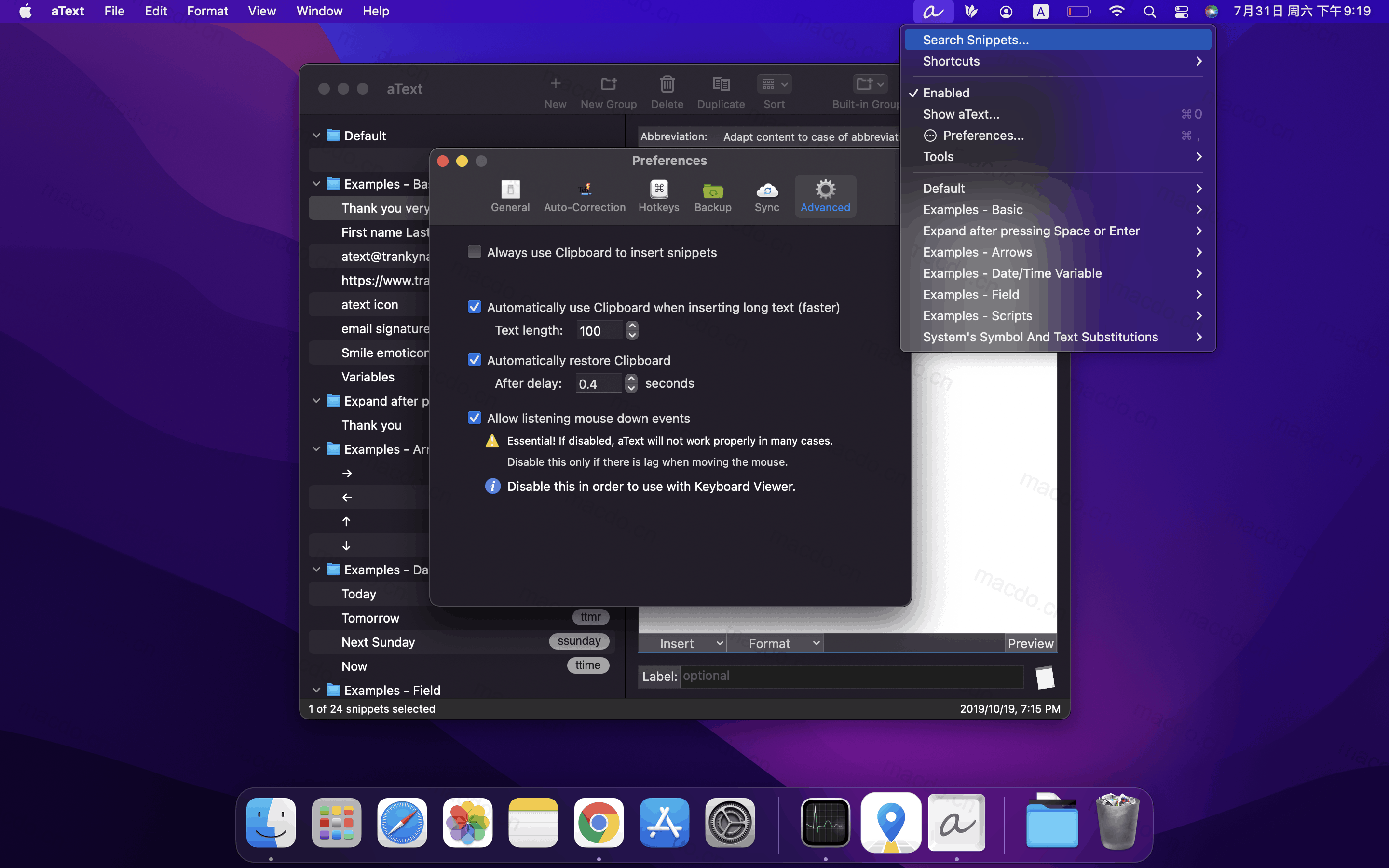Open Finder from the Dock
The height and width of the screenshot is (868, 1389).
pos(271,822)
